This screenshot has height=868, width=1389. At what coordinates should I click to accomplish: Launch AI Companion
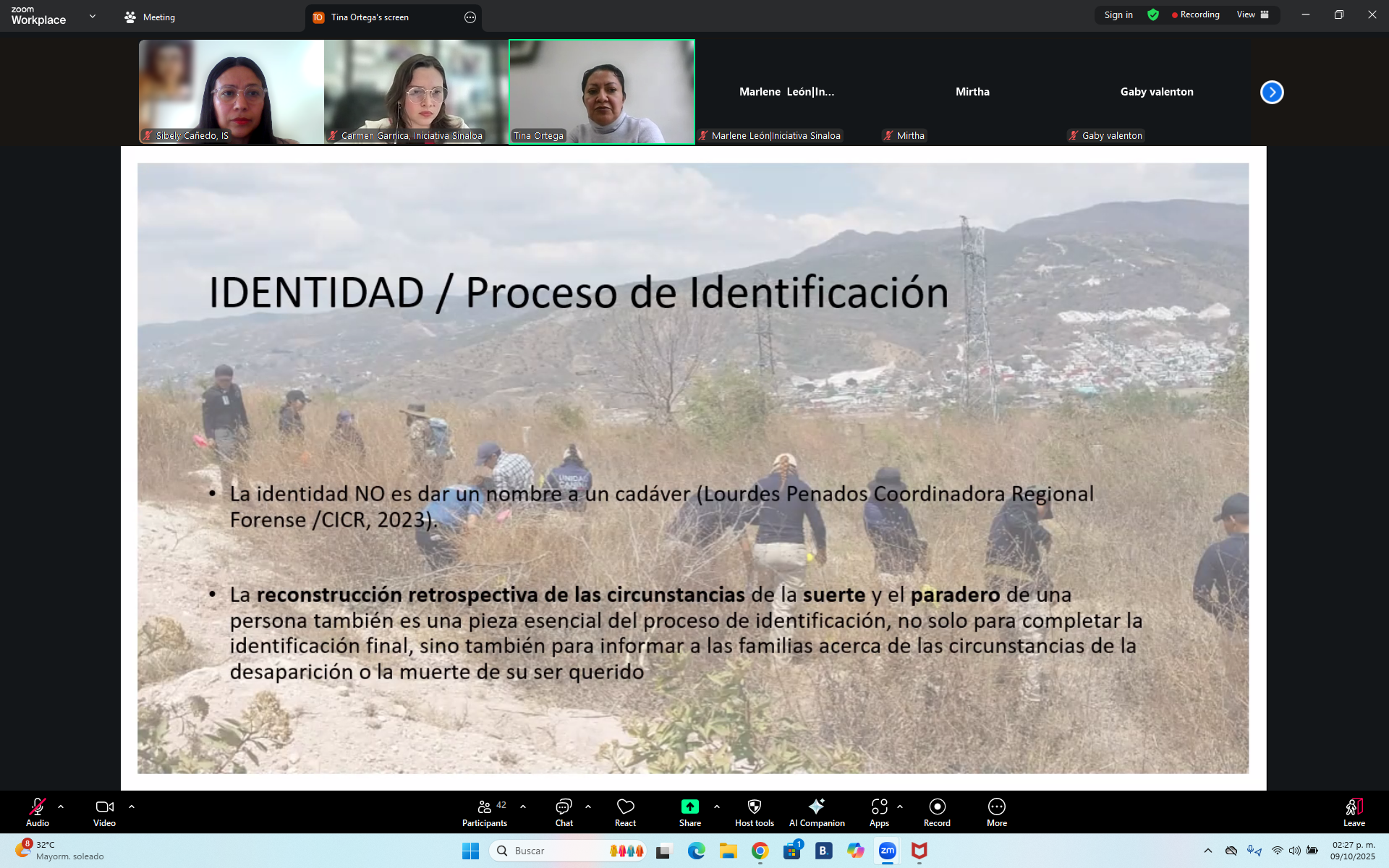[x=816, y=812]
